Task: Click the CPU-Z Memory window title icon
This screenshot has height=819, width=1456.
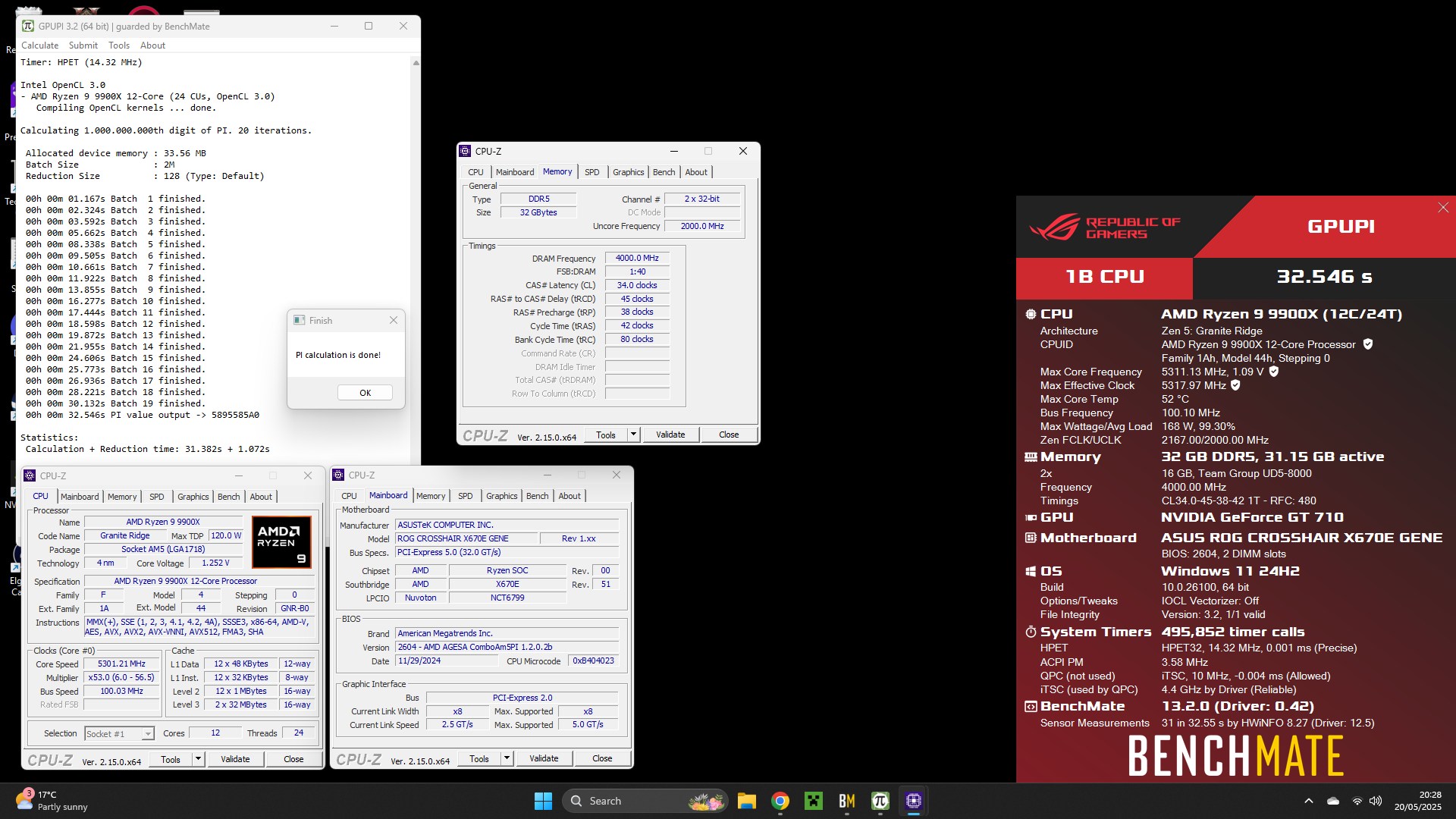Action: coord(466,151)
